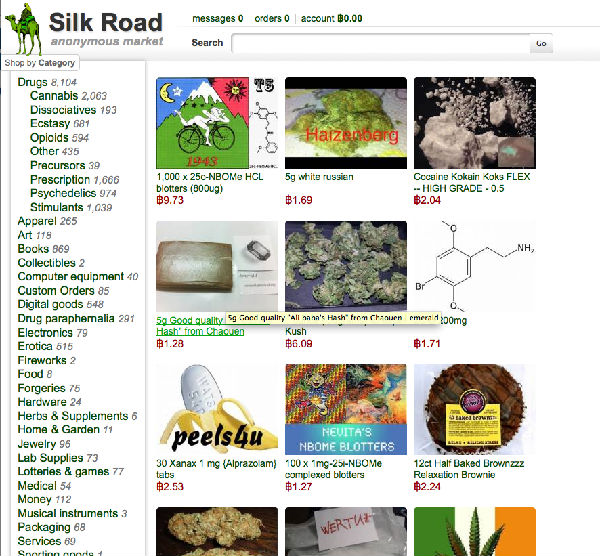The height and width of the screenshot is (556, 600).
Task: Open the Haizenberg product thumbnail
Action: point(346,123)
